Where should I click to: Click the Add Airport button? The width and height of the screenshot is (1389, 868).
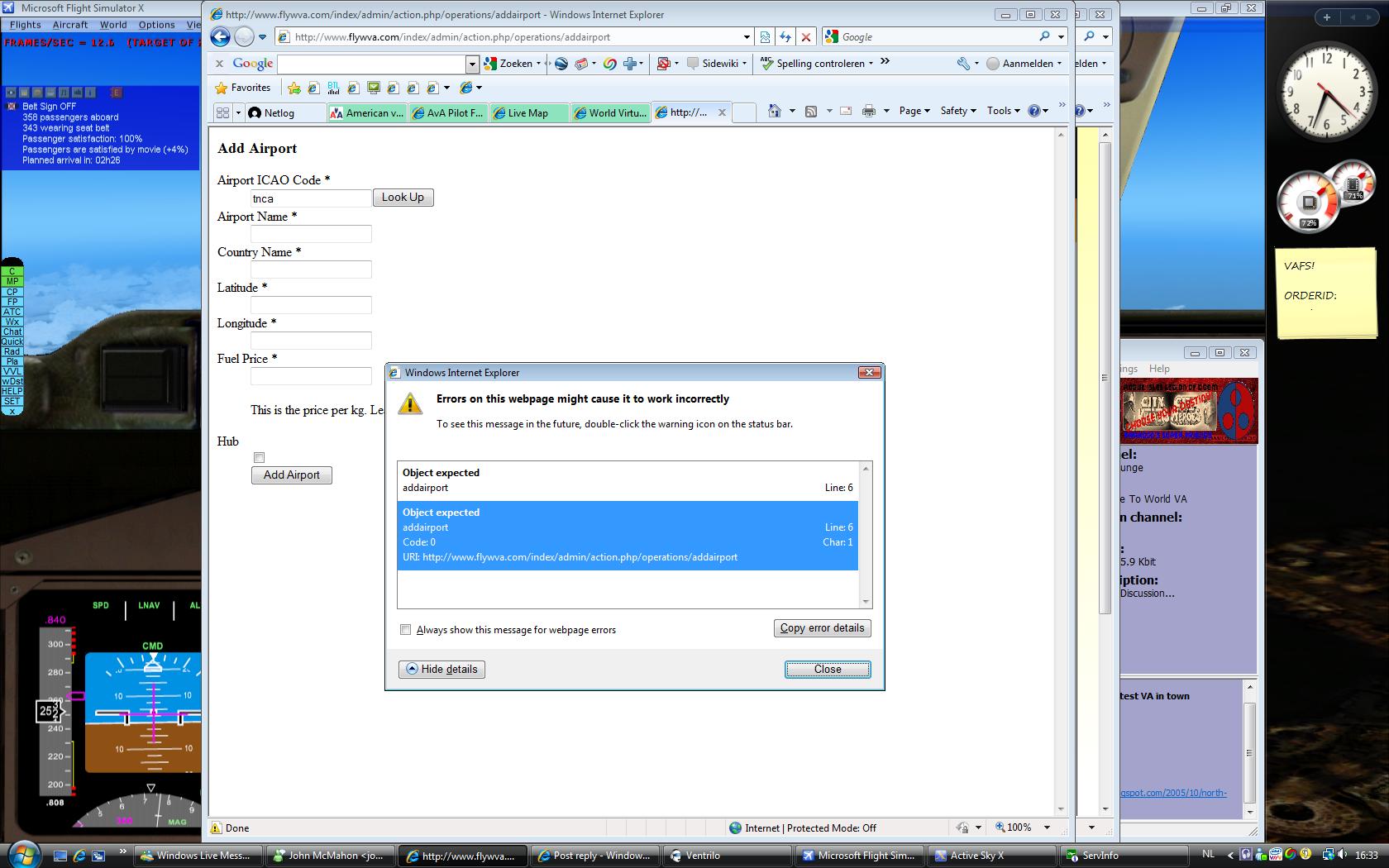291,475
